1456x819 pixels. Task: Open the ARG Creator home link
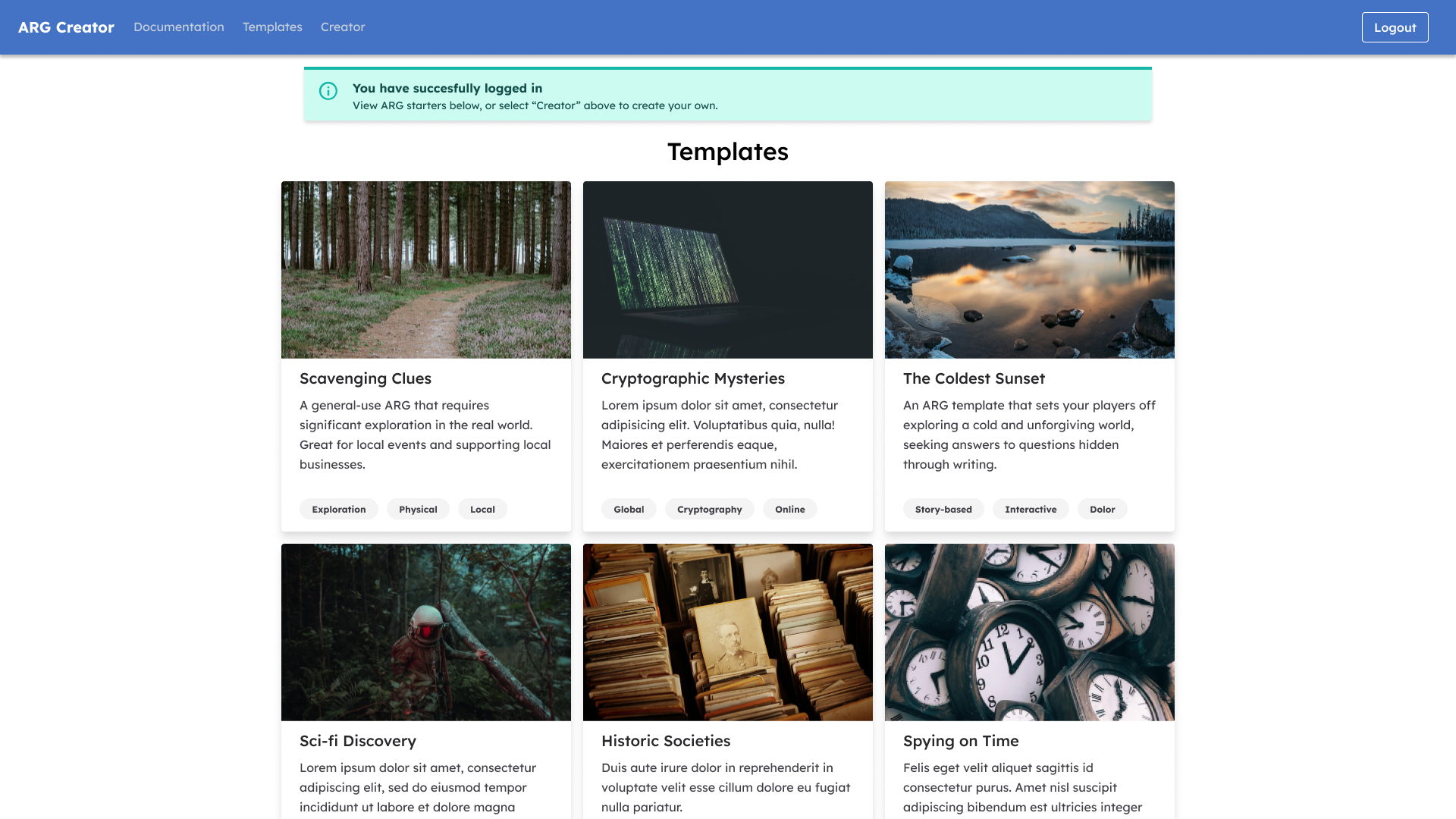pyautogui.click(x=66, y=27)
